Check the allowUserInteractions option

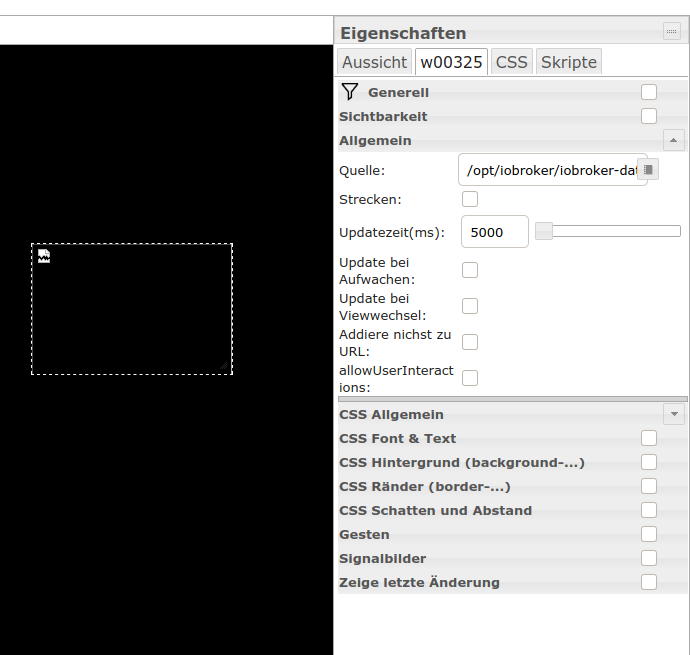pyautogui.click(x=470, y=378)
